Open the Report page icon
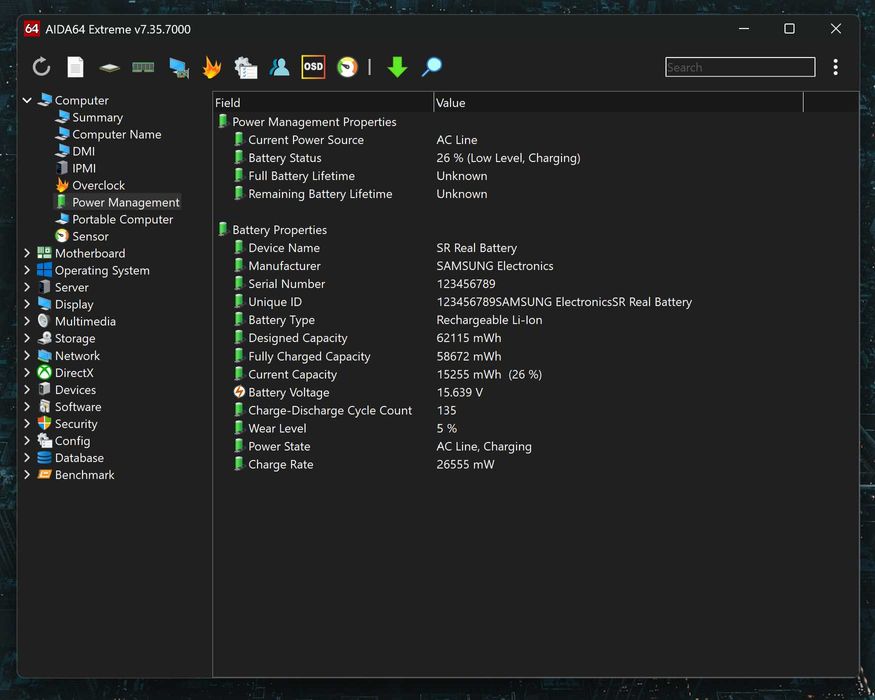 coord(75,67)
